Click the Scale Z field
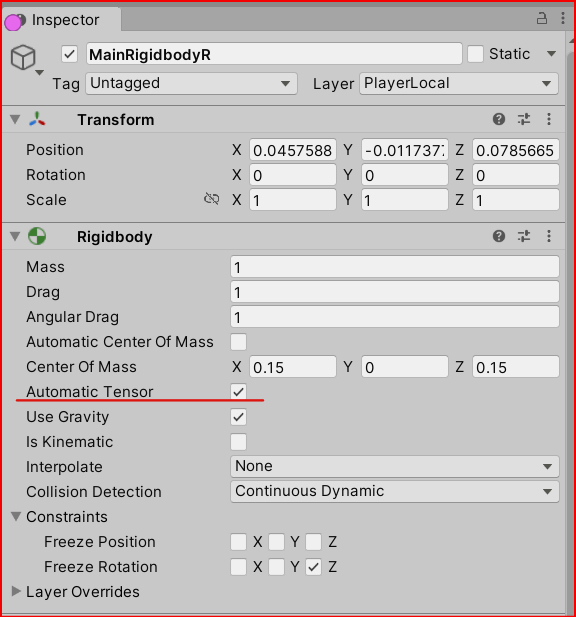 (516, 200)
